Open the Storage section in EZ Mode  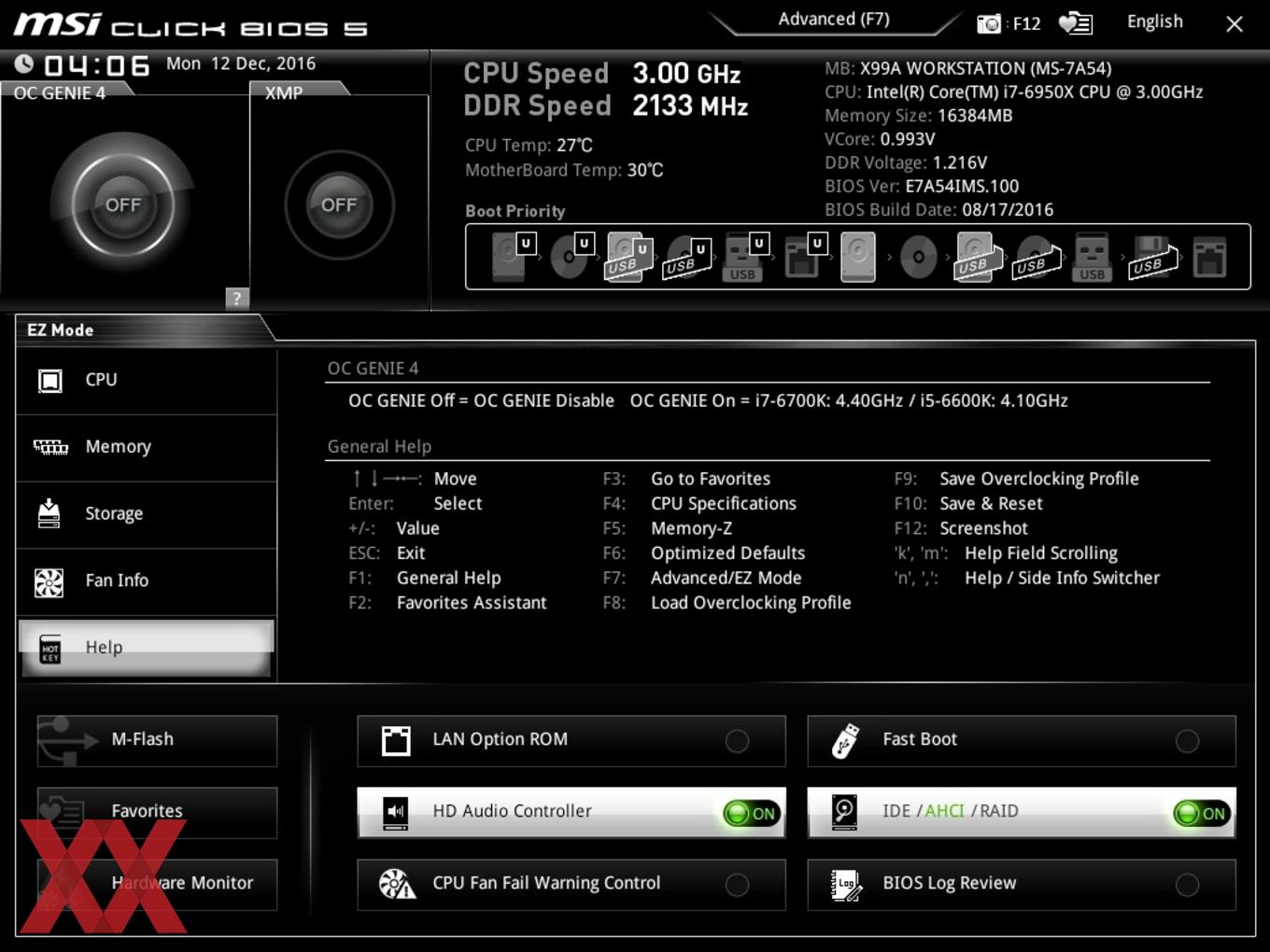coord(147,514)
